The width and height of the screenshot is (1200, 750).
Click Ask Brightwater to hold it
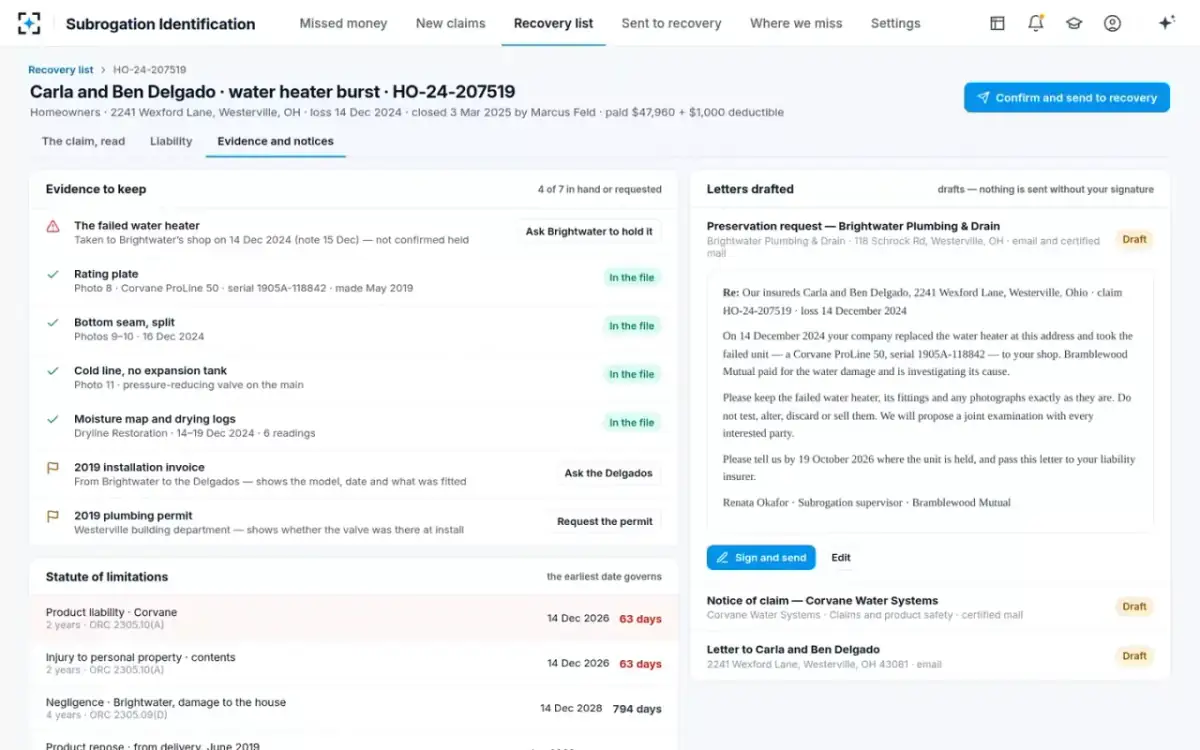(589, 232)
